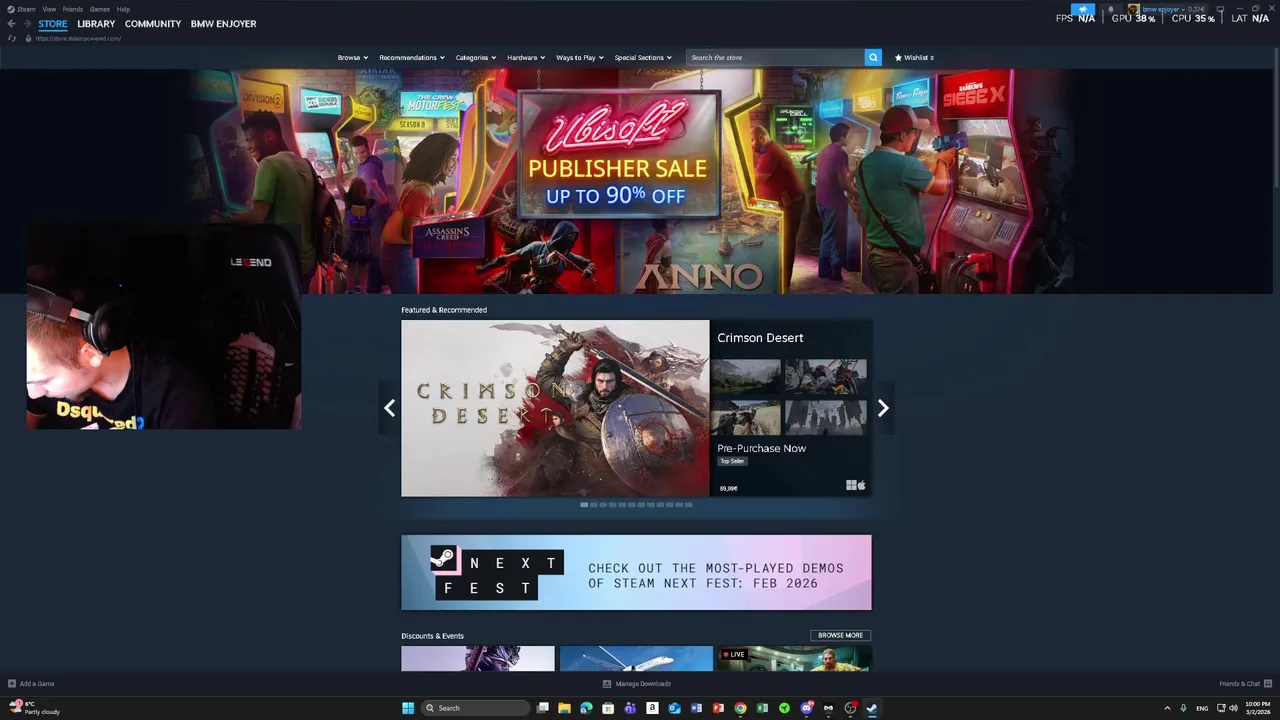1280x720 pixels.
Task: Open the Steam menu
Action: point(26,9)
